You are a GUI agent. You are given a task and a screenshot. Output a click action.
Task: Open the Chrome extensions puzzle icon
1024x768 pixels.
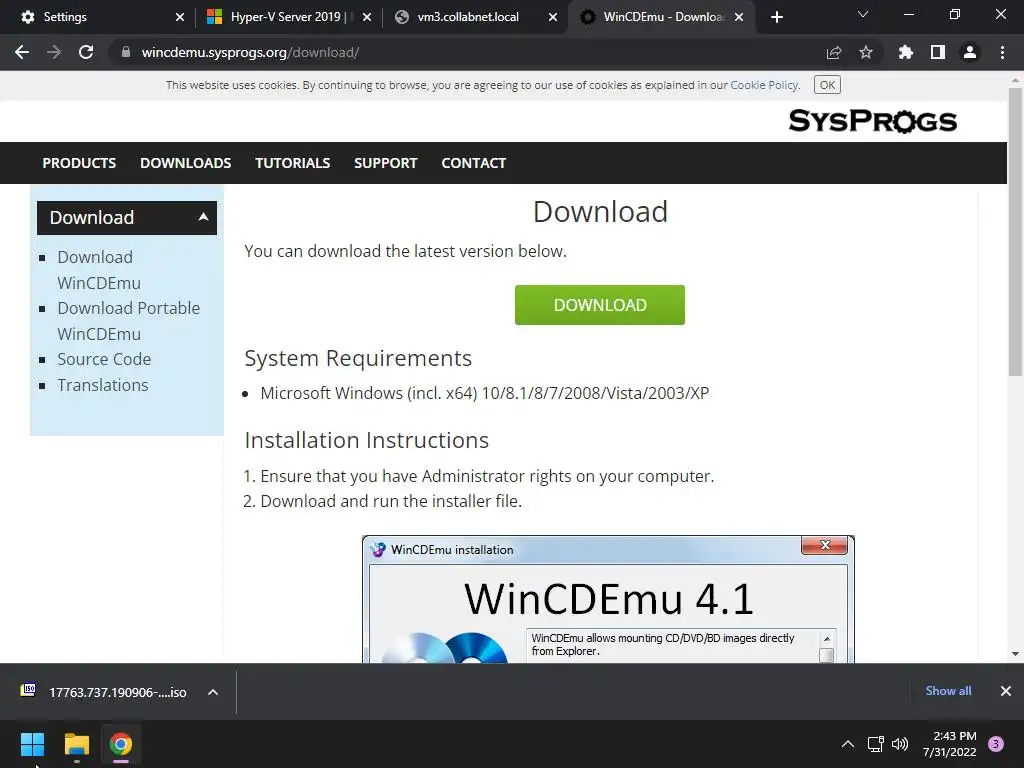point(905,52)
